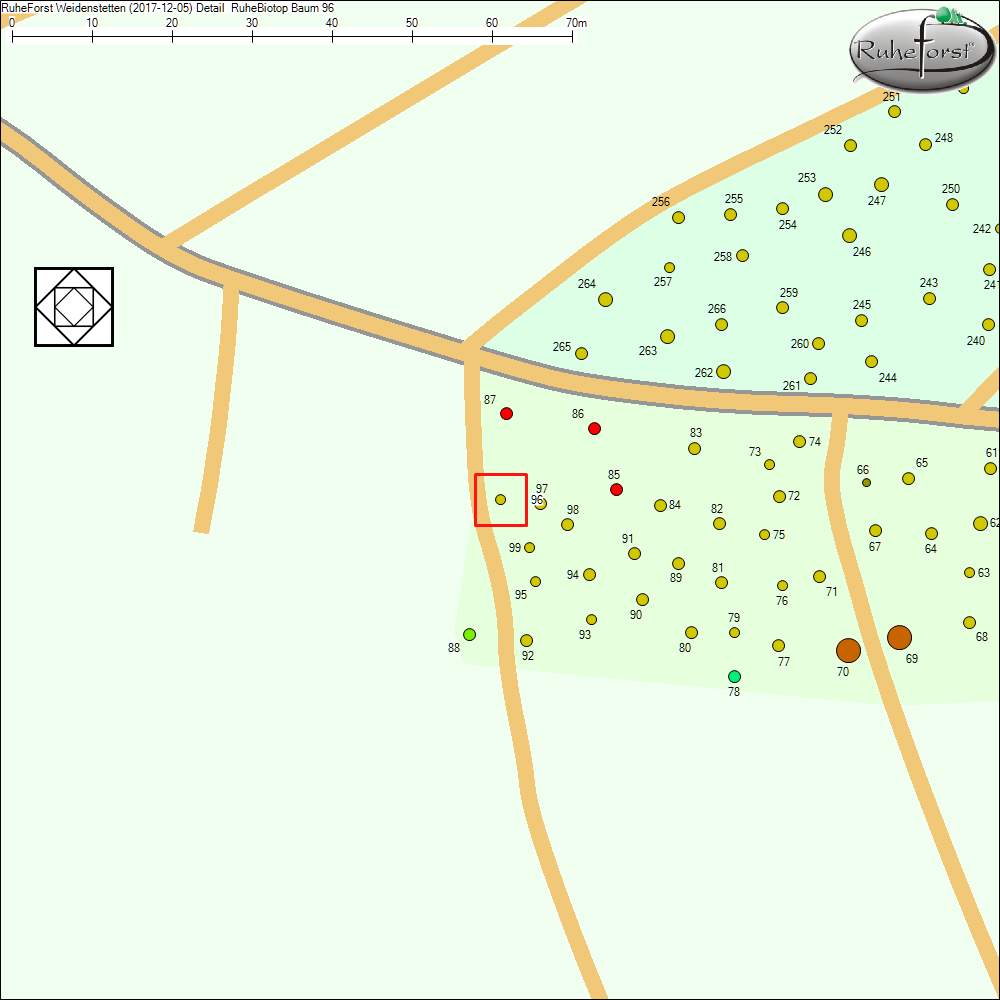1000x1000 pixels.
Task: Select yellow tree marker 92
Action: pos(527,641)
